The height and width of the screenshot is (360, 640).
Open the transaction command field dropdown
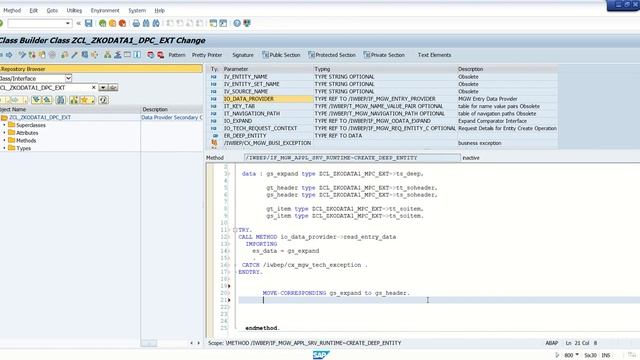click(68, 23)
